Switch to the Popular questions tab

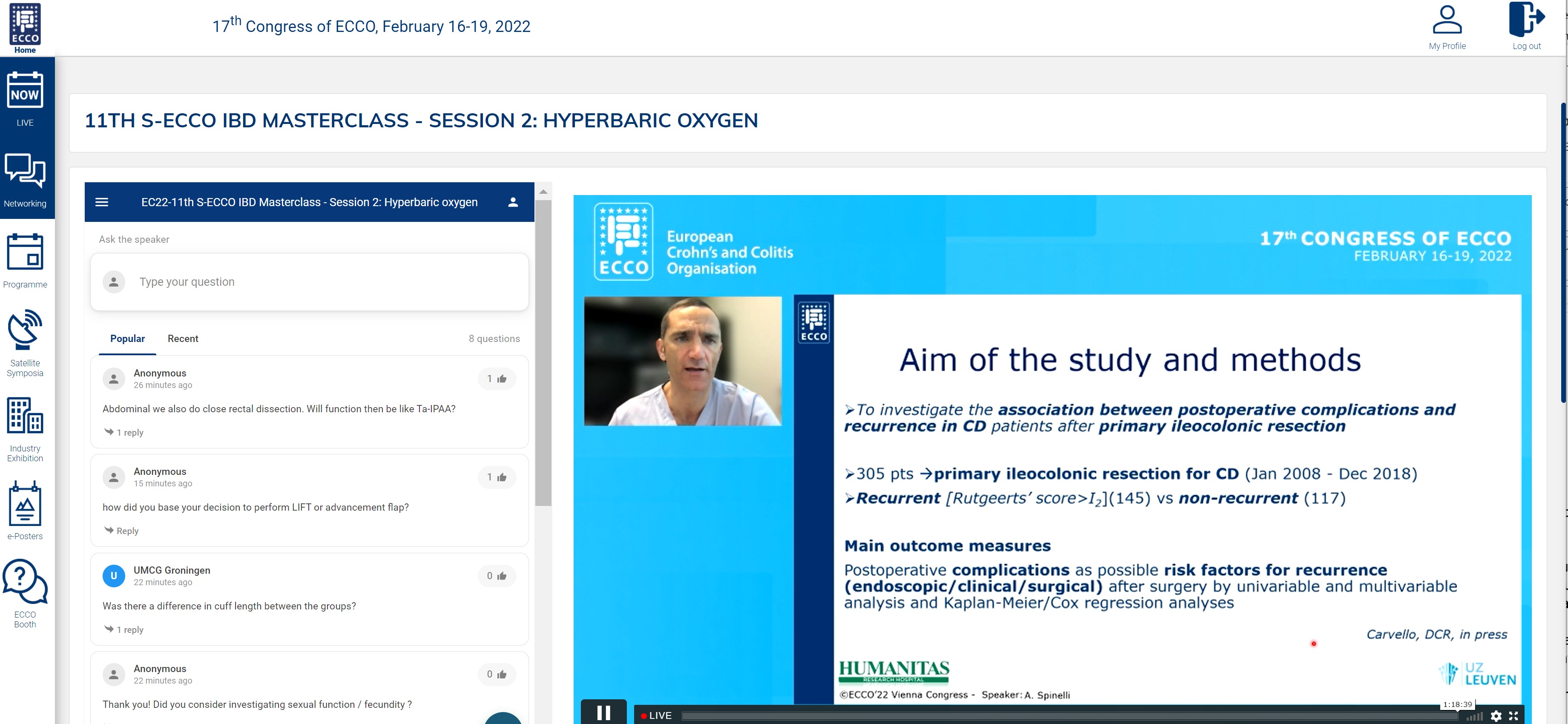(127, 339)
